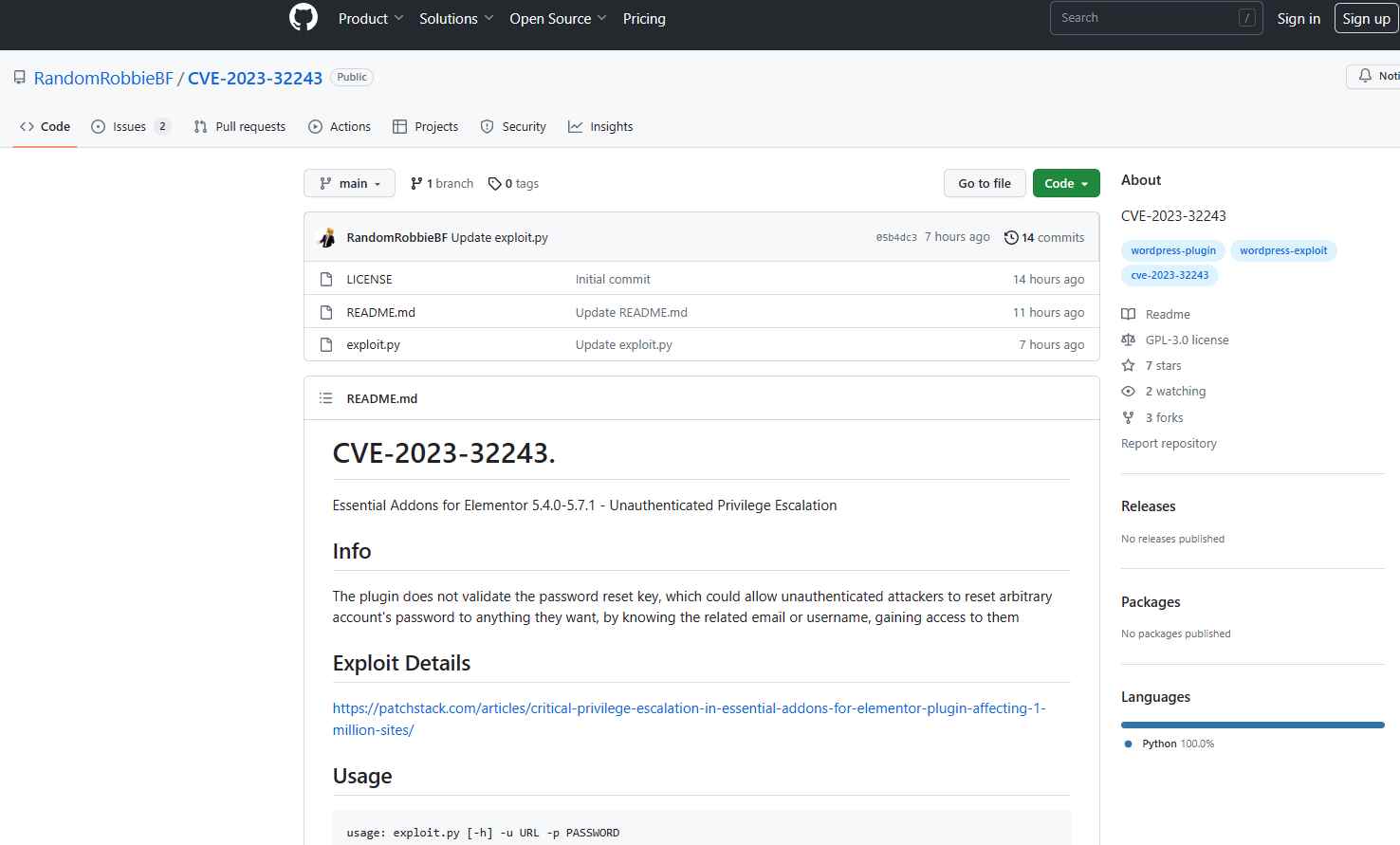Open the Packages section heading
The height and width of the screenshot is (845, 1400).
click(1151, 602)
